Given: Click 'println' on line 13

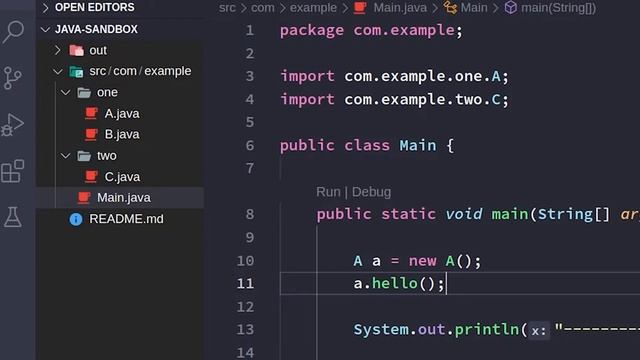Looking at the screenshot, I should point(487,330).
